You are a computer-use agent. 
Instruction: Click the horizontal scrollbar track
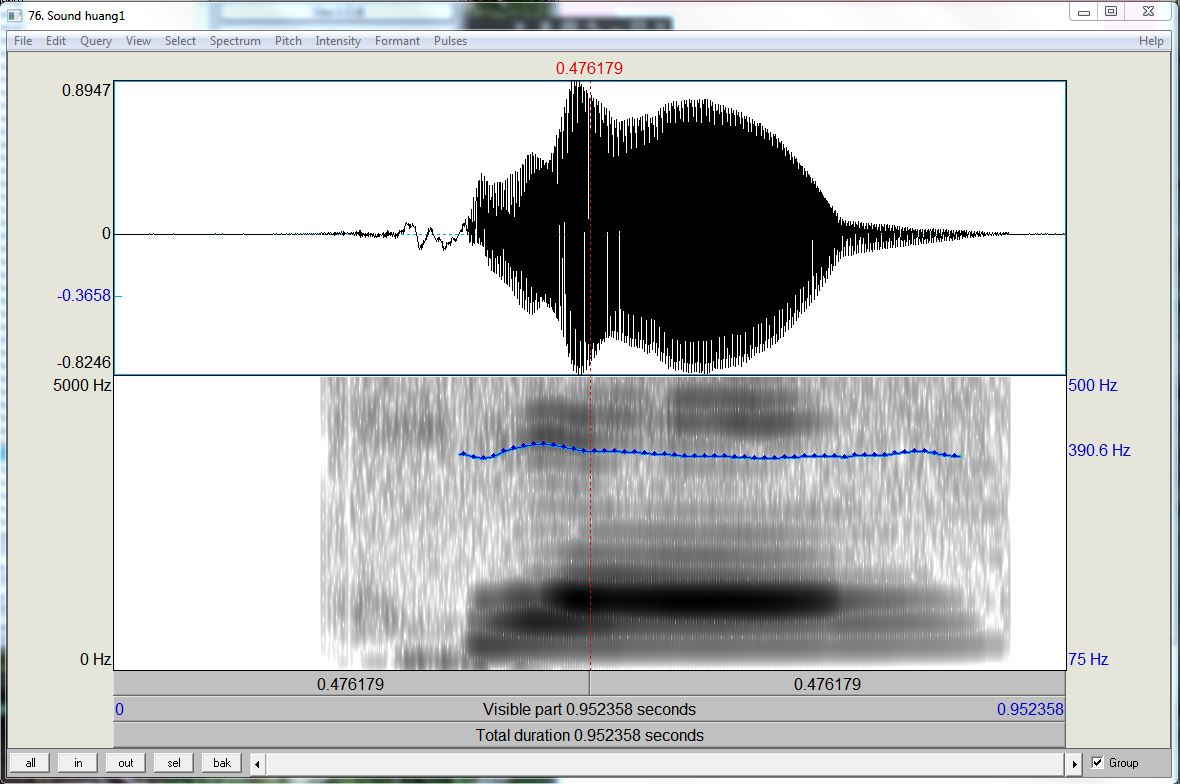666,764
